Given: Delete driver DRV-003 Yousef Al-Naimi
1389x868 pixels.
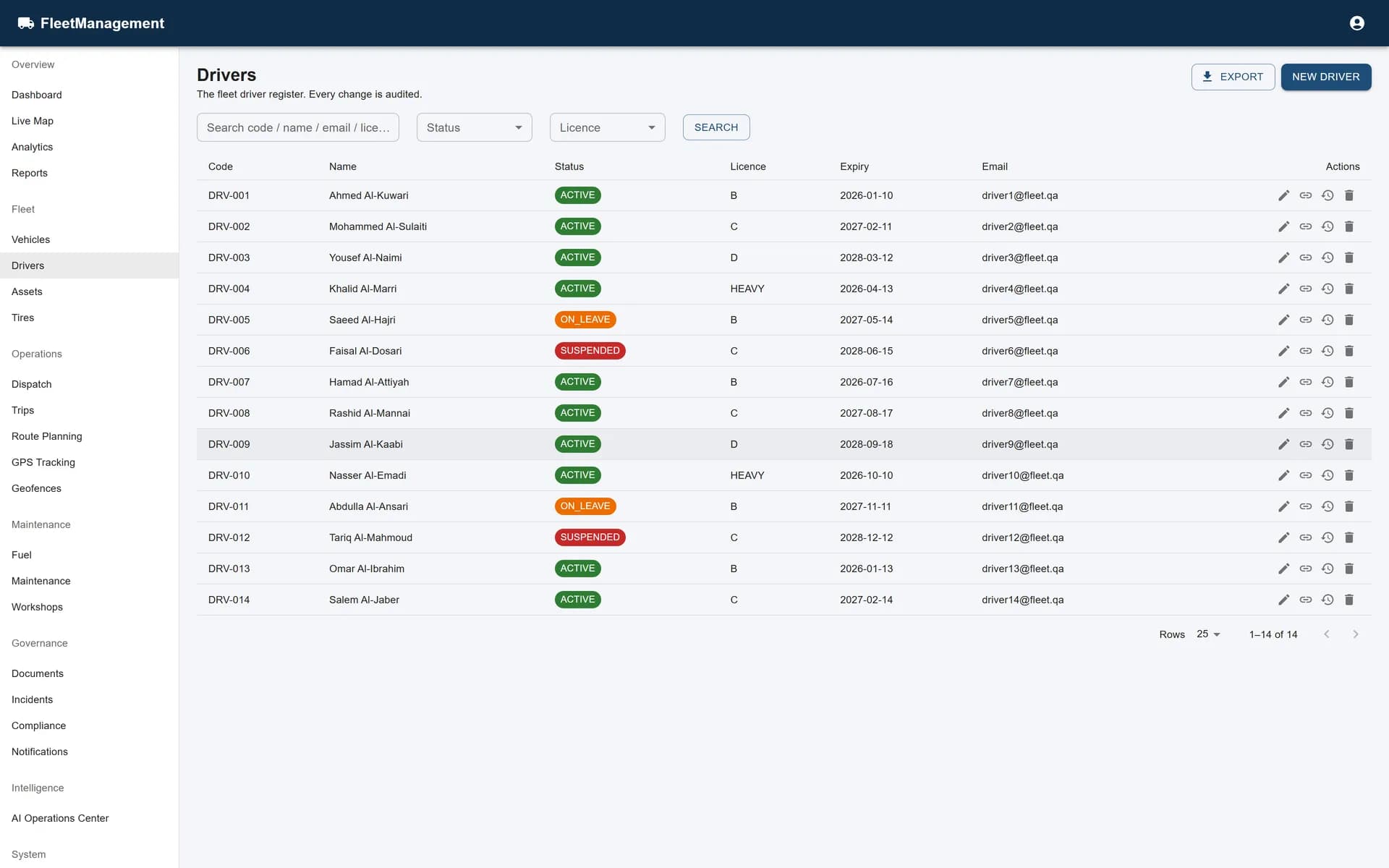Looking at the screenshot, I should click(1349, 258).
